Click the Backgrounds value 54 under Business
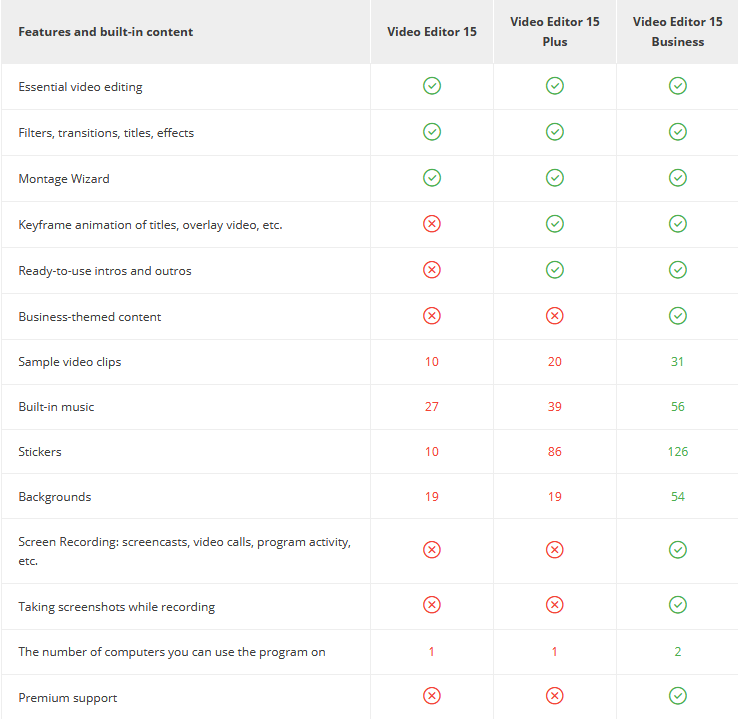Image resolution: width=738 pixels, height=719 pixels. point(677,496)
